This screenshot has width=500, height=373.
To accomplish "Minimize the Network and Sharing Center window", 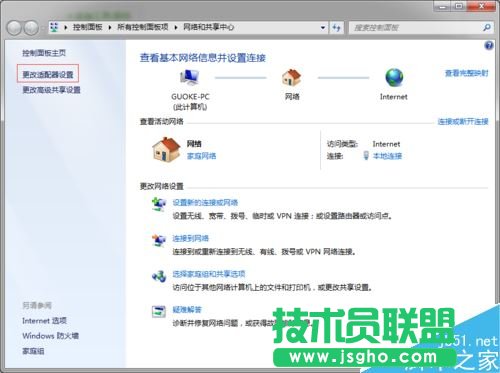I will [442, 6].
